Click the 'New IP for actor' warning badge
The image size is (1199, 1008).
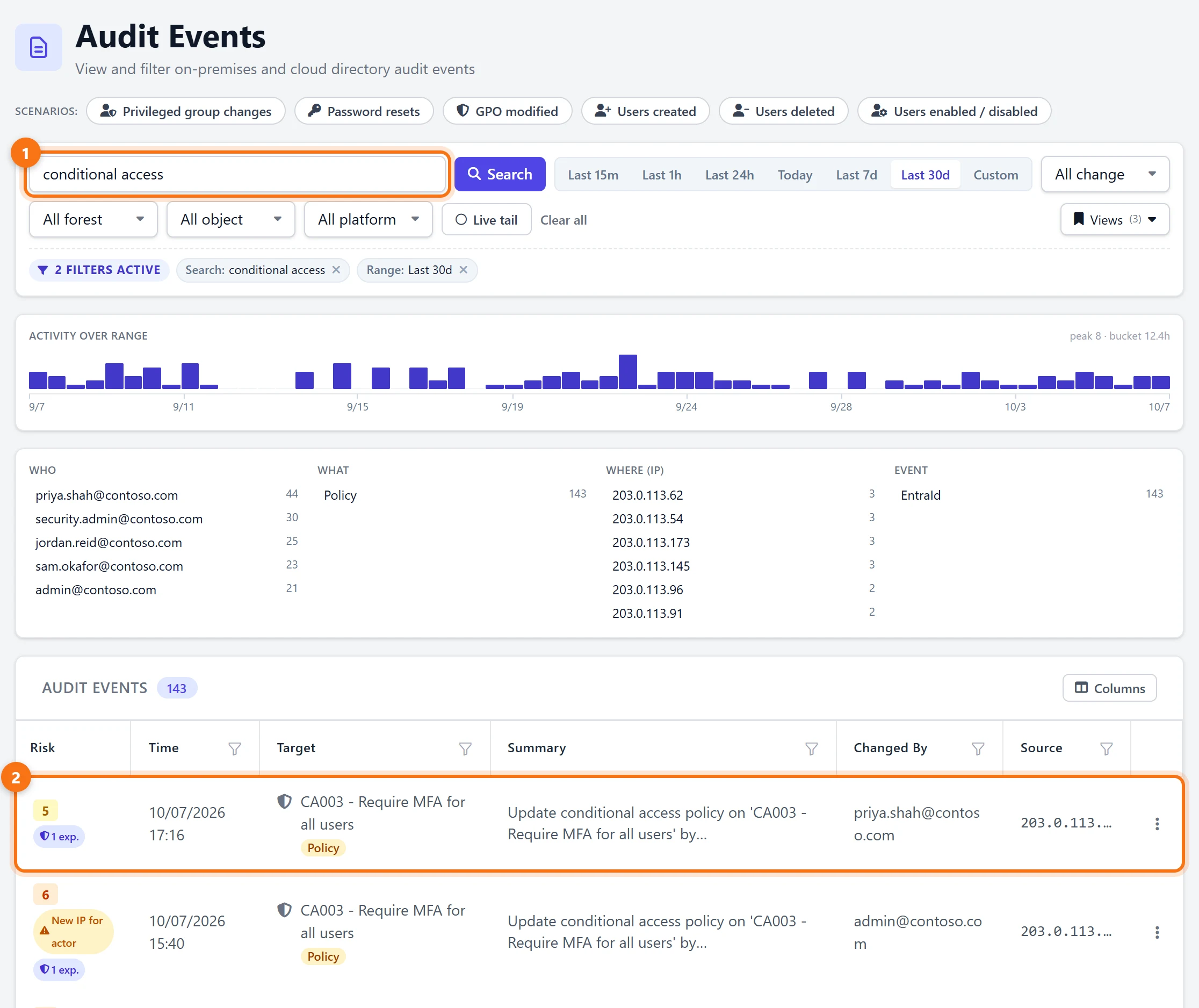[73, 931]
